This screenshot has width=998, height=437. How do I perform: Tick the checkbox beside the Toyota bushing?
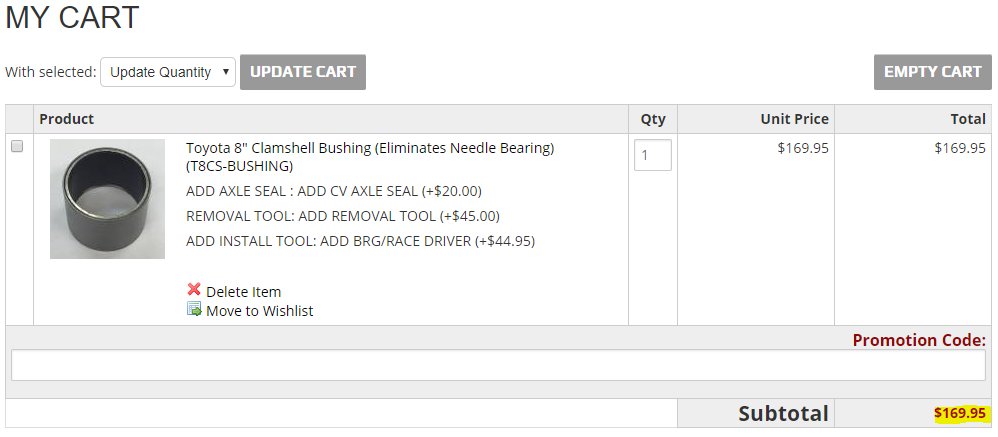click(x=17, y=146)
